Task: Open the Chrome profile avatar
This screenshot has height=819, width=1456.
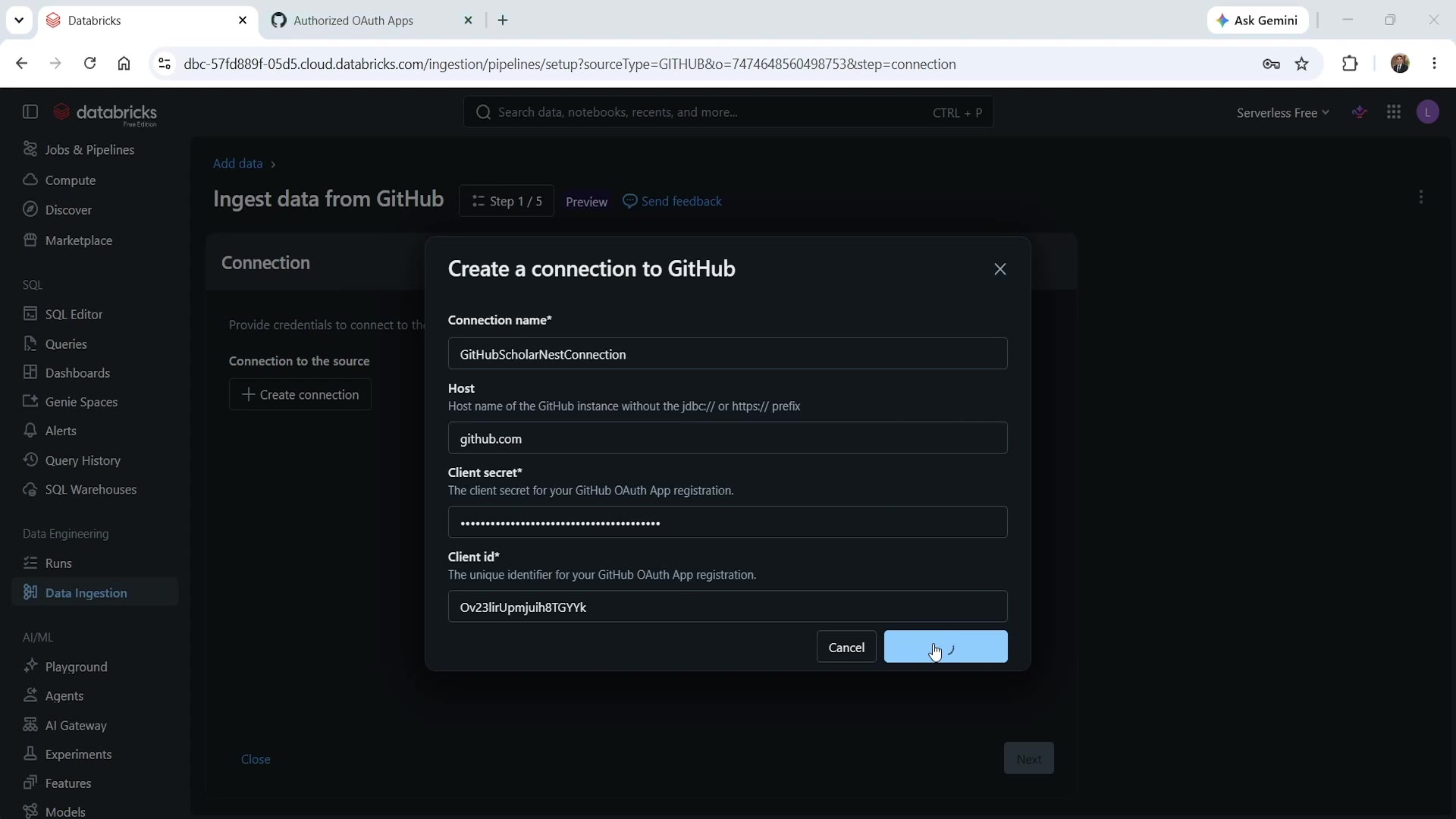Action: (1400, 64)
